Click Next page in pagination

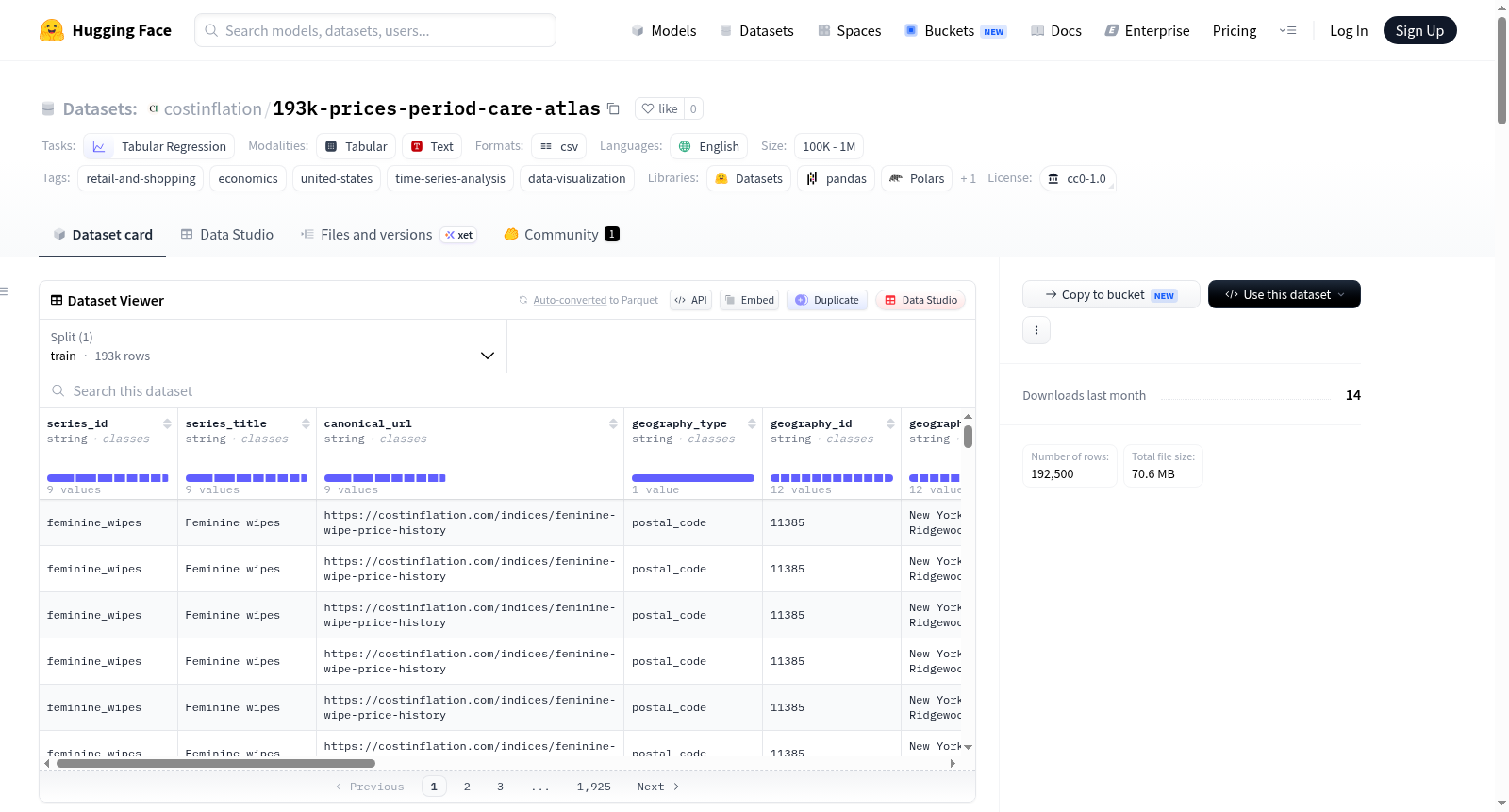(658, 787)
